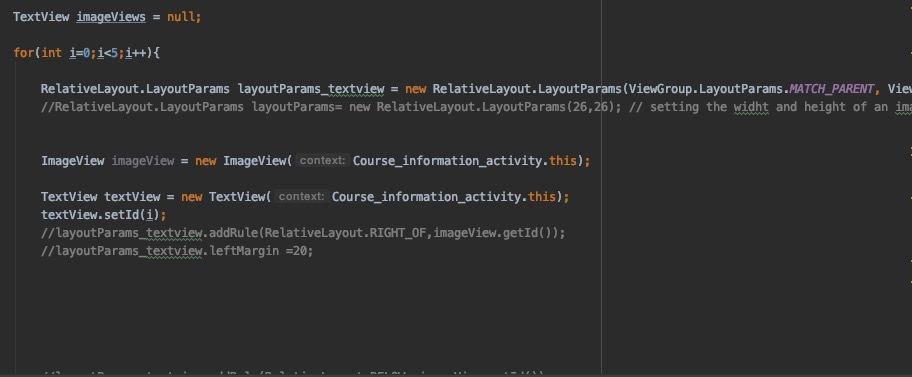Viewport: 912px width, 377px height.
Task: Click the greyed imageView variable name
Action: coord(142,161)
